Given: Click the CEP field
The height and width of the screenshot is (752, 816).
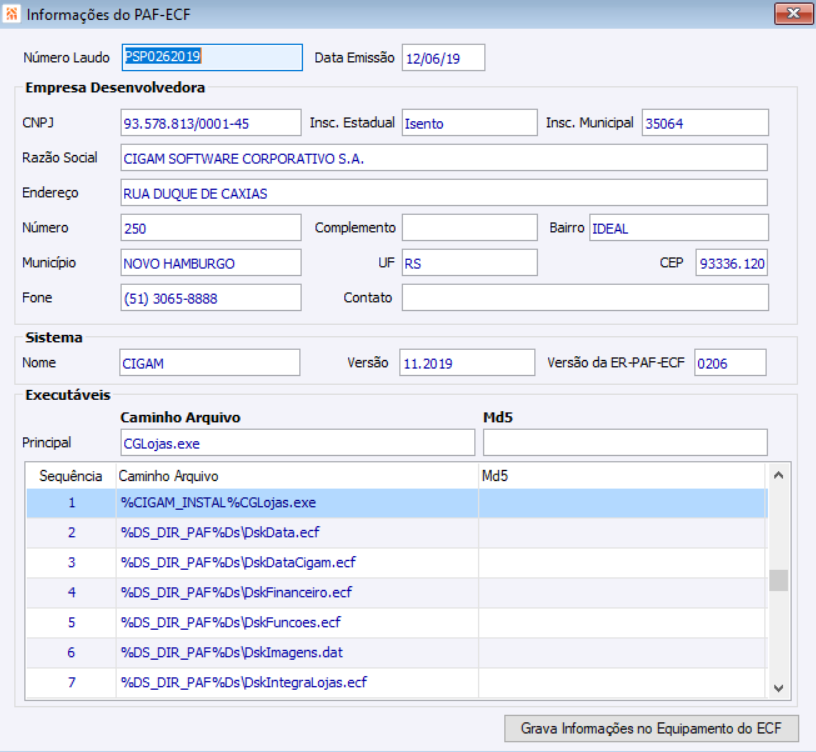Looking at the screenshot, I should tap(732, 263).
